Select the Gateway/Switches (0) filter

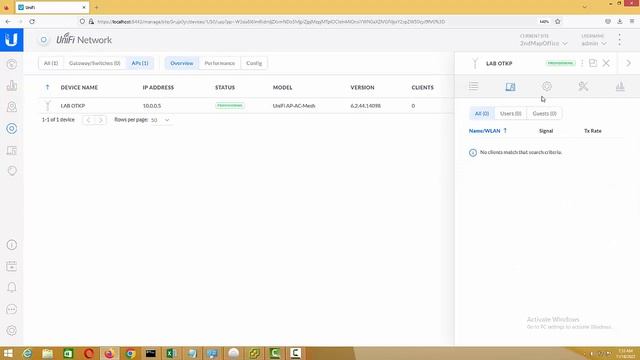pos(95,63)
